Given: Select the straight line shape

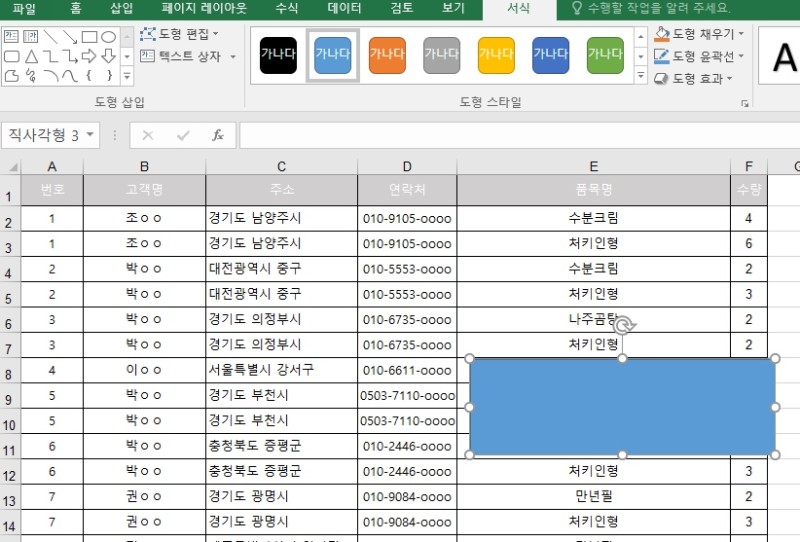Looking at the screenshot, I should click(50, 36).
